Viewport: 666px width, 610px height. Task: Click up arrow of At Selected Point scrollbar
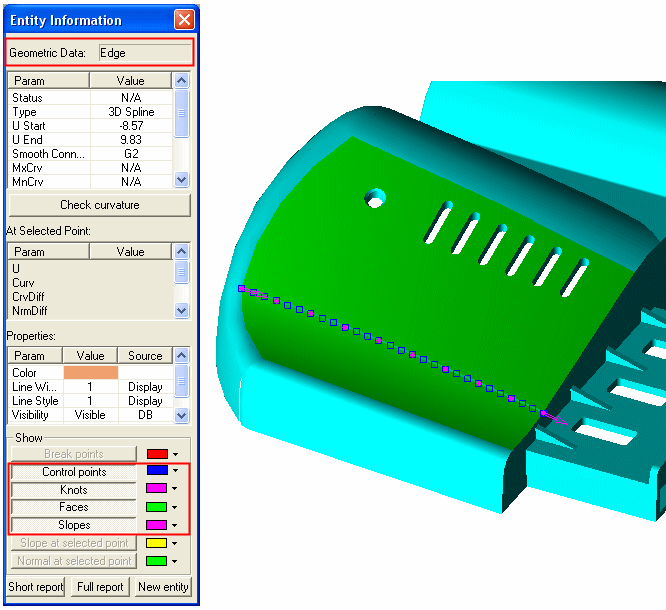(181, 251)
